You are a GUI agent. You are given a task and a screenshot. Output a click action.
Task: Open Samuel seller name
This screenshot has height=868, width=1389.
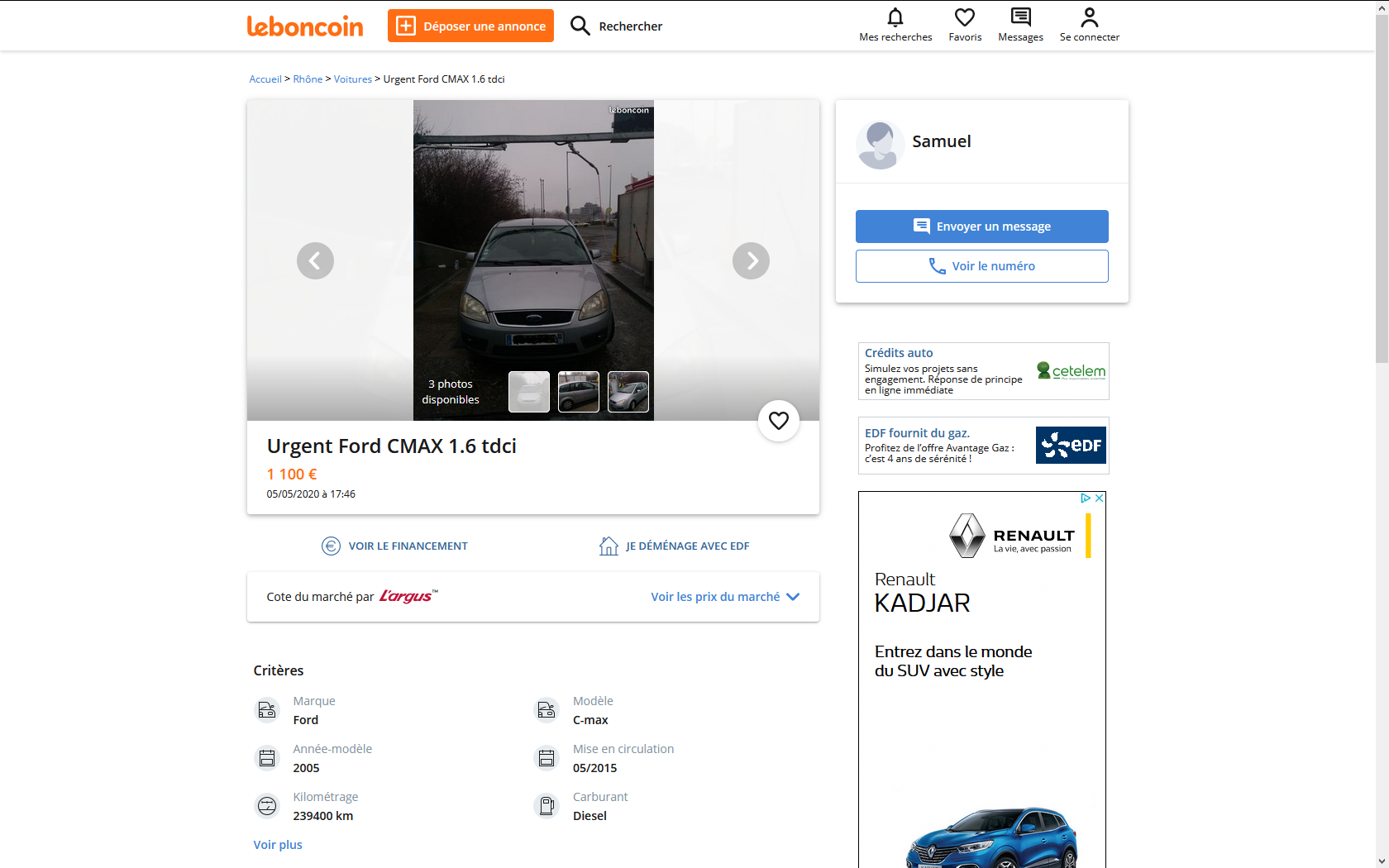tap(942, 141)
